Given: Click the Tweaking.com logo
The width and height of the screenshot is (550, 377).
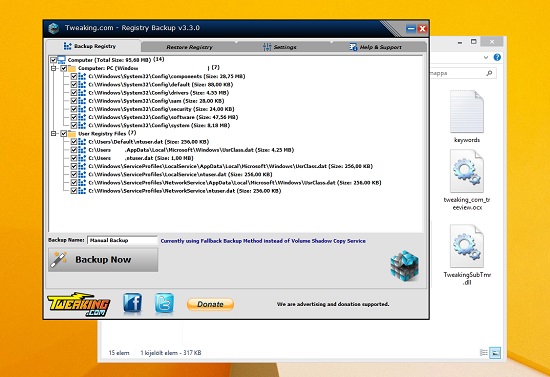Looking at the screenshot, I should point(79,304).
